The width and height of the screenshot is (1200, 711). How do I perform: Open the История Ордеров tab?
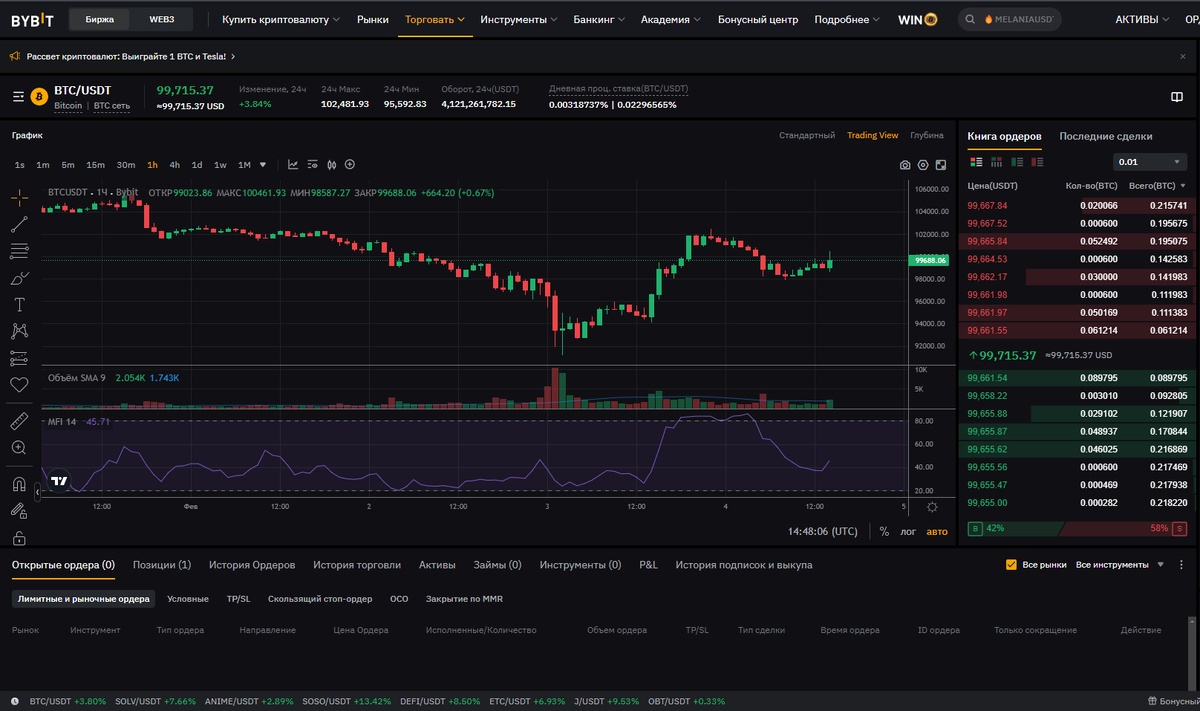(252, 565)
